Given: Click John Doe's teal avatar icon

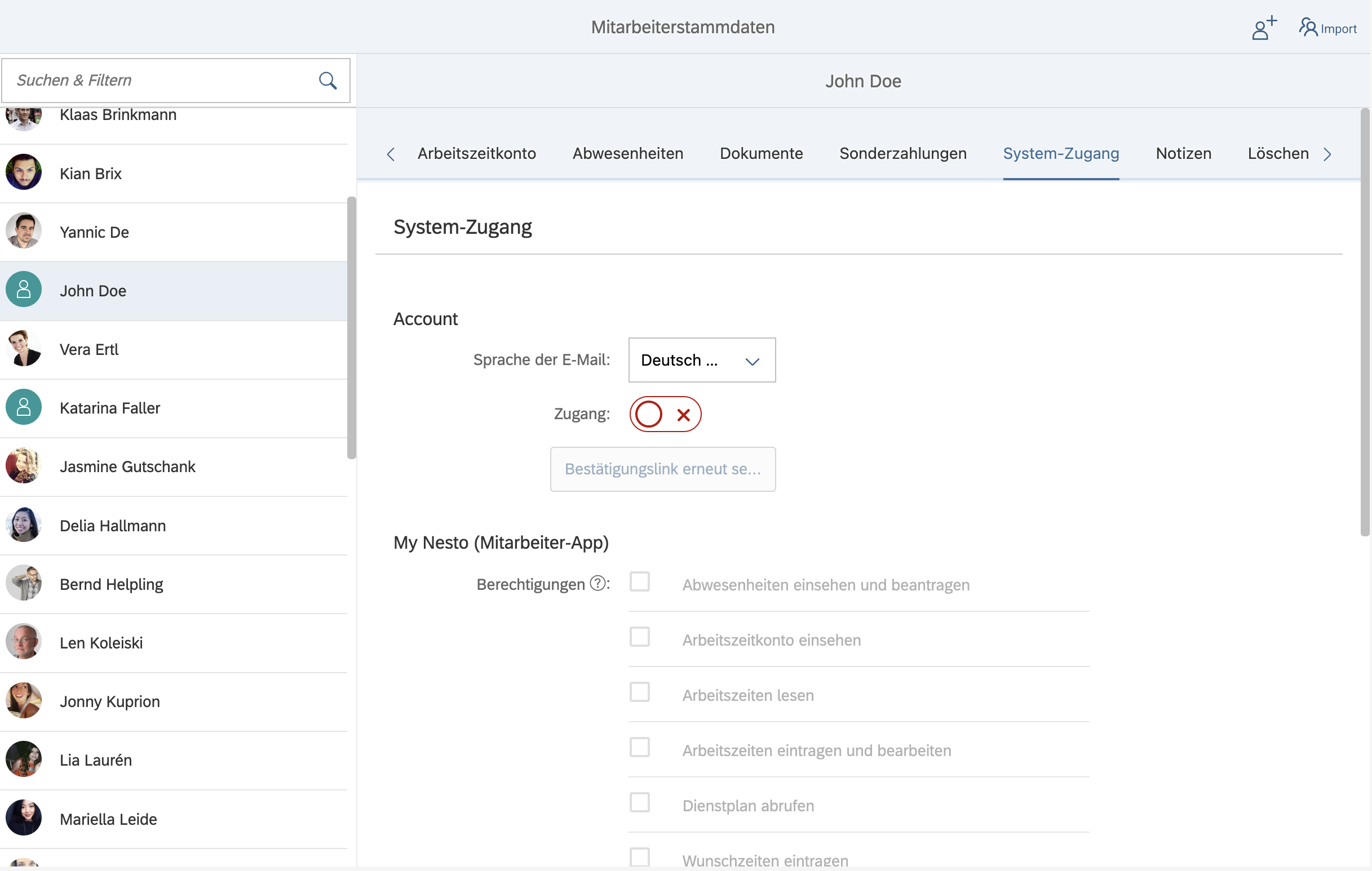Looking at the screenshot, I should click(23, 290).
